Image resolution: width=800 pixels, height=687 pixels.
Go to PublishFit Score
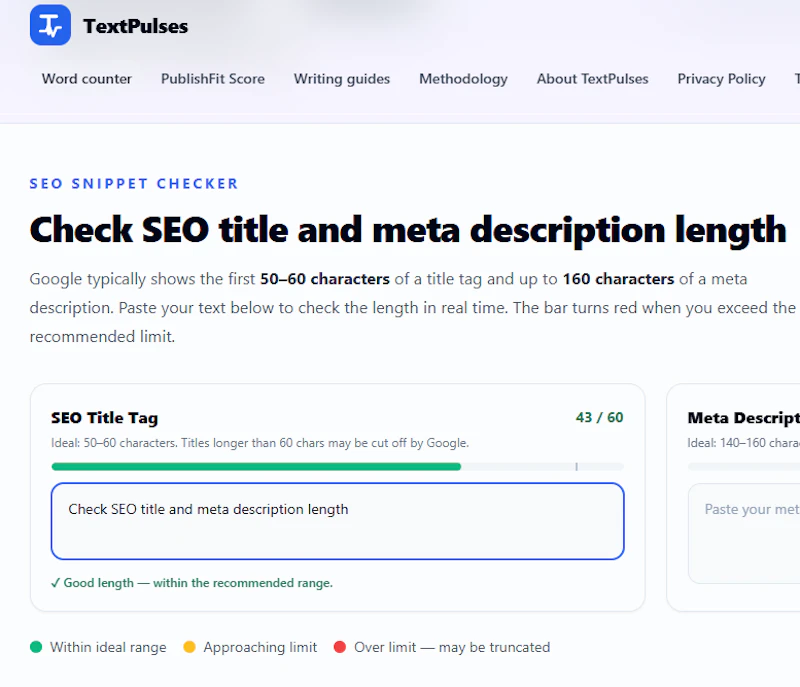point(213,79)
